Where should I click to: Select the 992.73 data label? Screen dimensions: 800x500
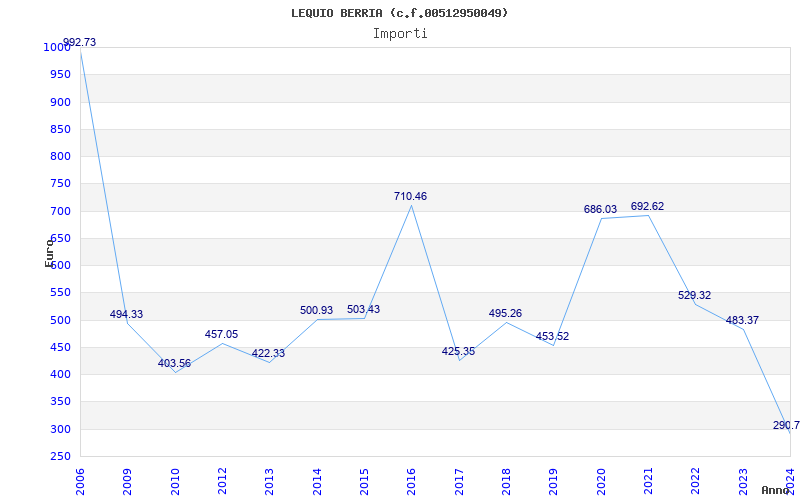pos(79,42)
